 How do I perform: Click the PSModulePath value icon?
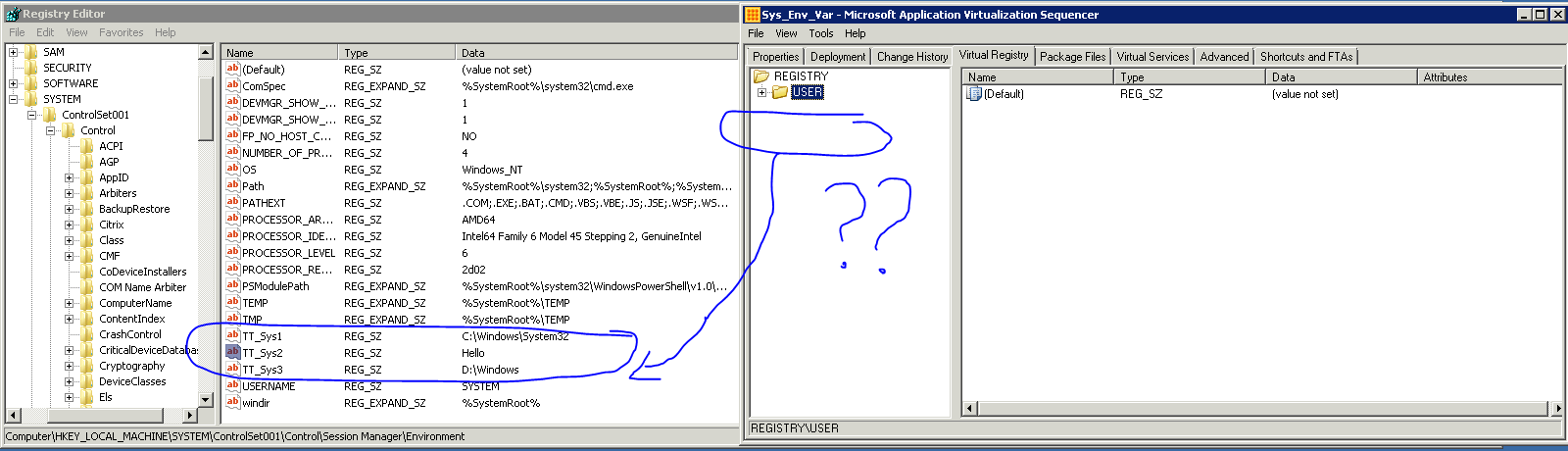(x=232, y=285)
